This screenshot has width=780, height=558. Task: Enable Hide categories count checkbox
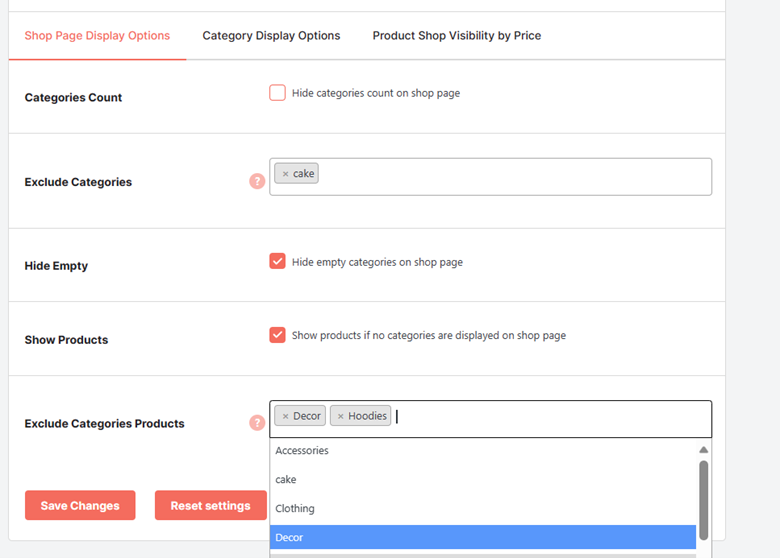(278, 93)
